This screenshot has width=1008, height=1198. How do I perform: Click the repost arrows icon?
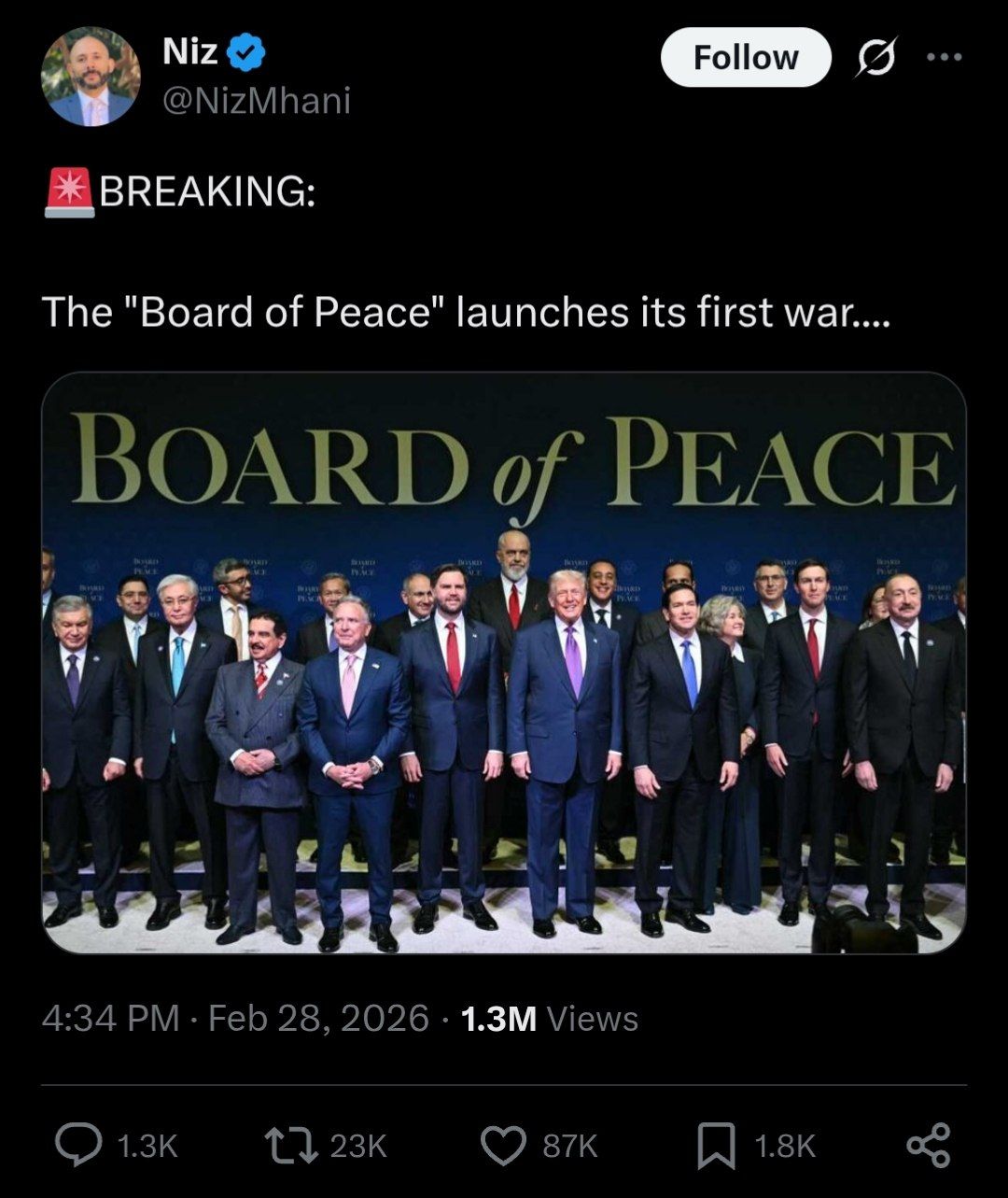(x=290, y=1145)
